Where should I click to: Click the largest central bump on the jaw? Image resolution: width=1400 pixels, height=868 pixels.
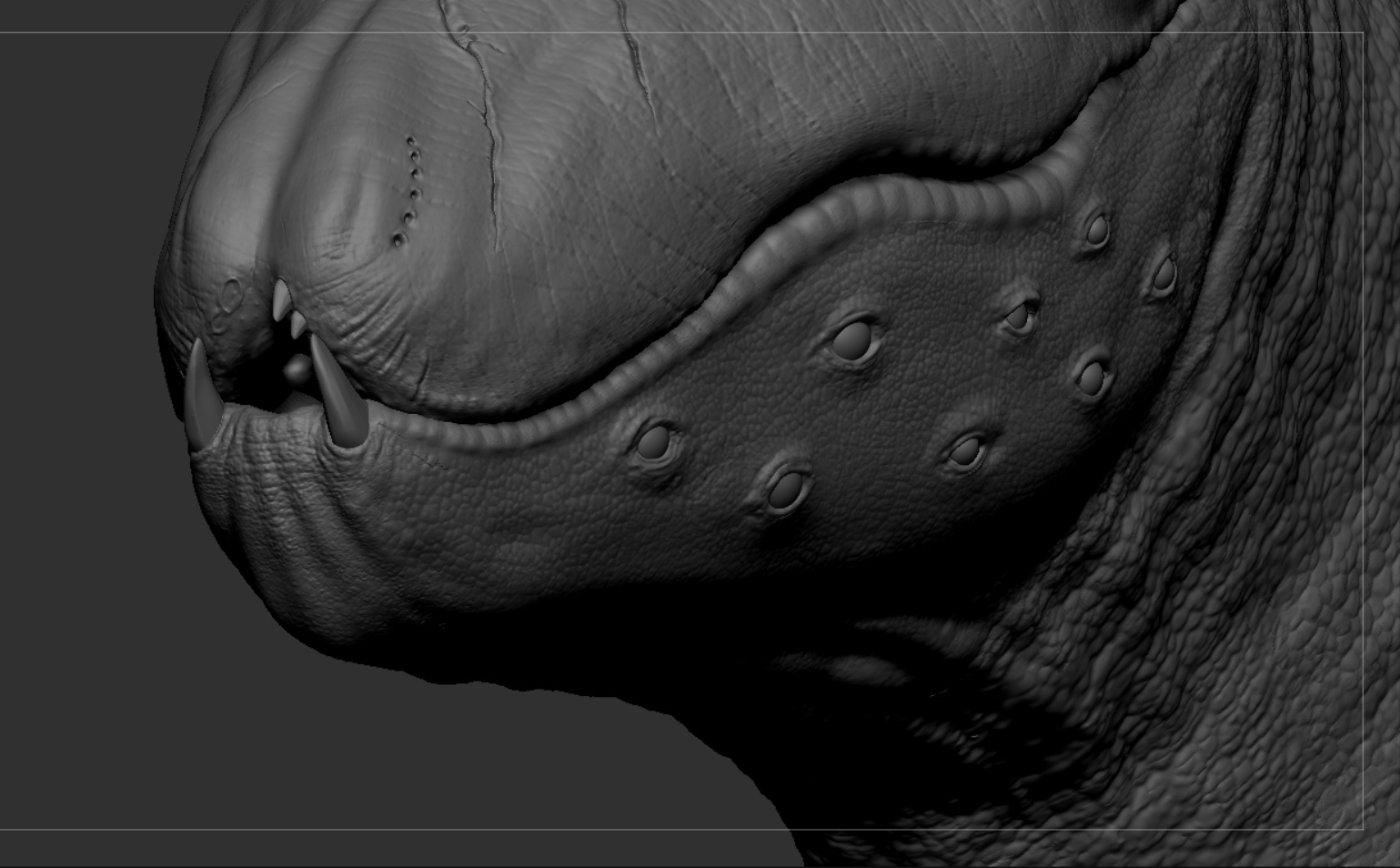click(855, 339)
